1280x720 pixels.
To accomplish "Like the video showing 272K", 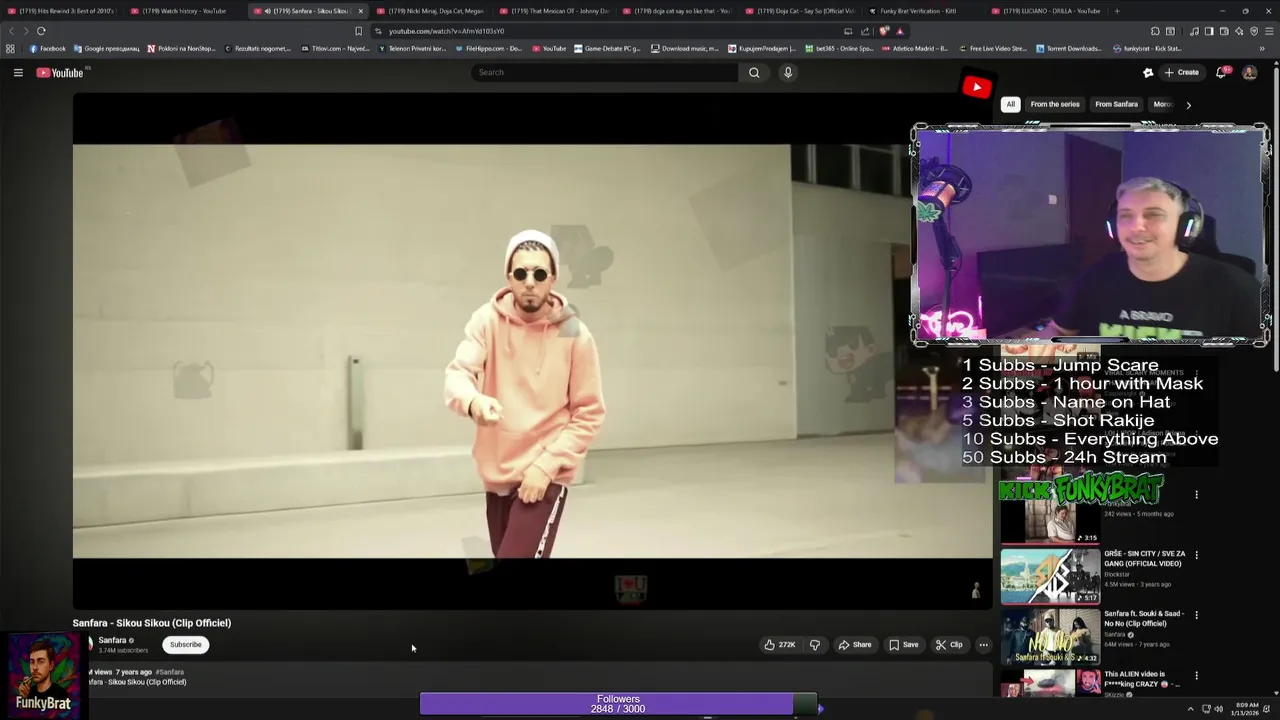I will coord(780,645).
